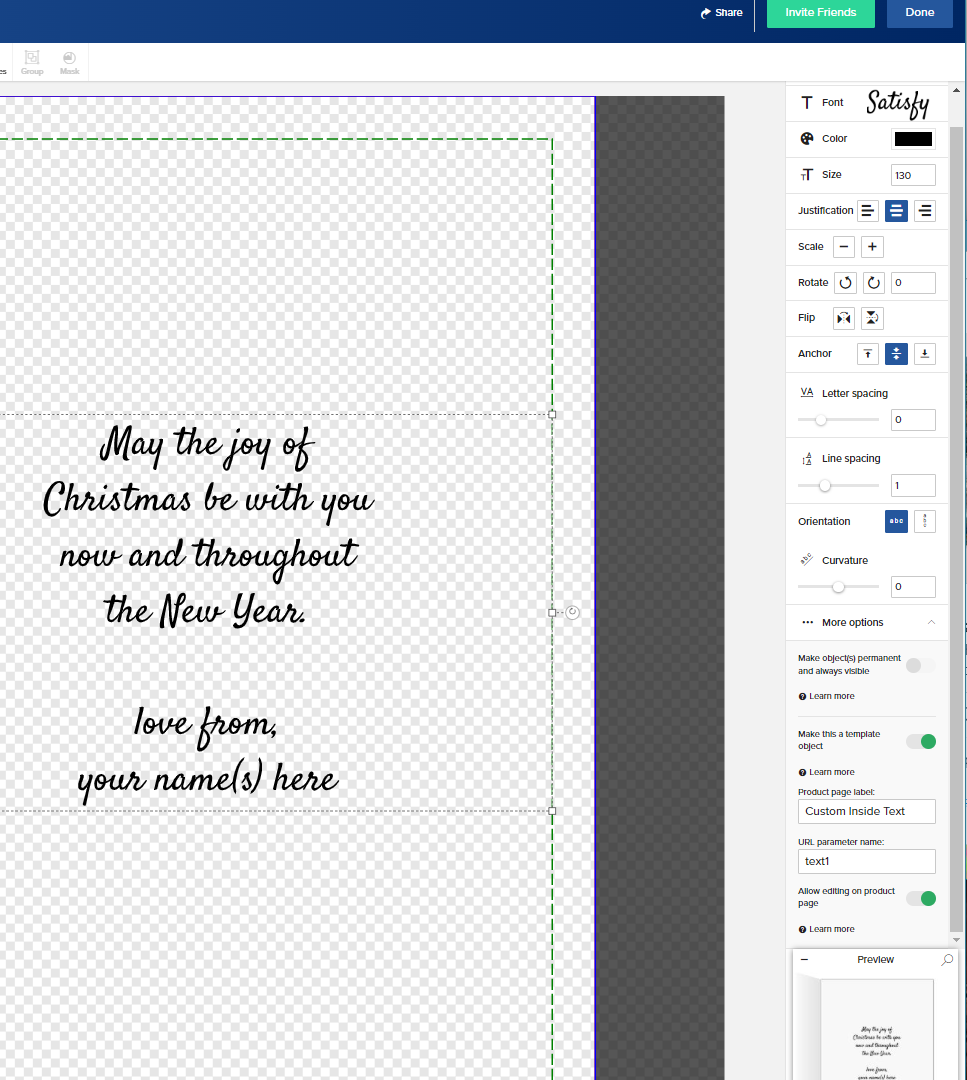Decrease scale with minus button
The width and height of the screenshot is (967, 1080).
tap(844, 247)
